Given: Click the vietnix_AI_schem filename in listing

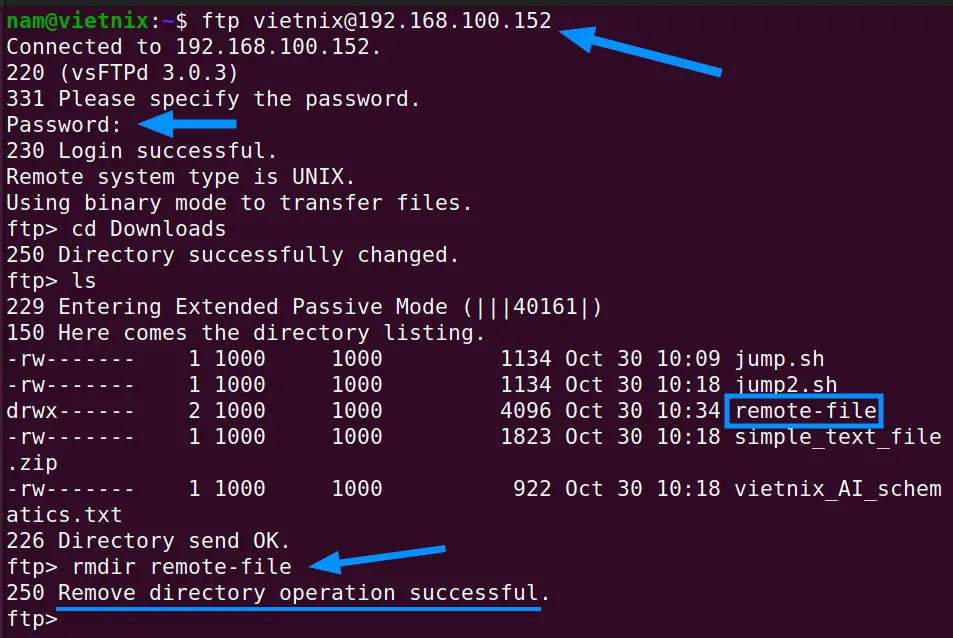Looking at the screenshot, I should pyautogui.click(x=838, y=489).
